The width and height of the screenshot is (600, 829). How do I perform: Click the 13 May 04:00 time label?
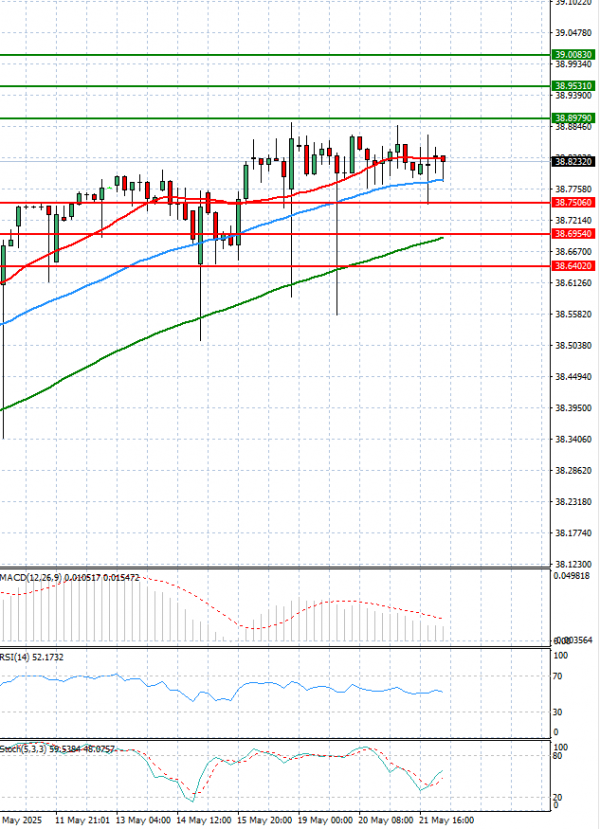point(144,820)
